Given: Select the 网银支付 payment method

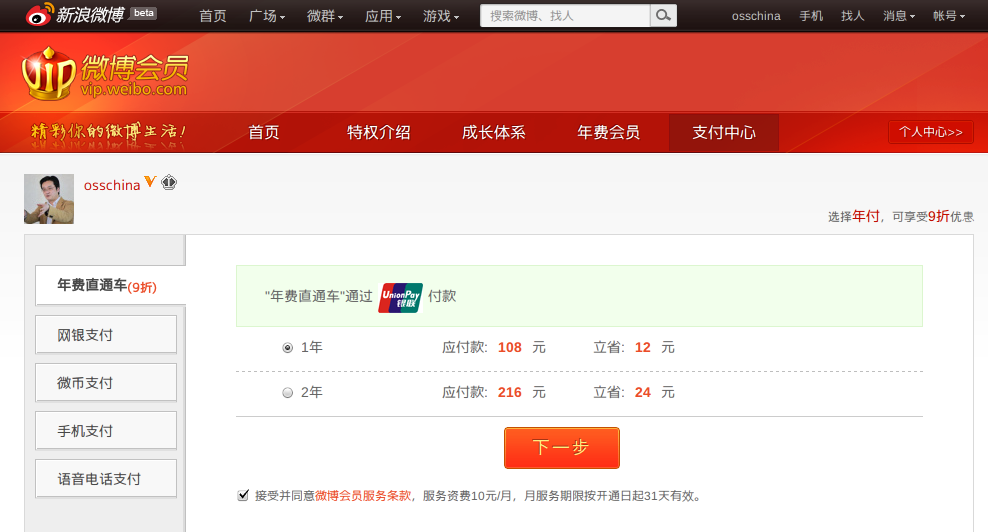Looking at the screenshot, I should click(x=106, y=335).
